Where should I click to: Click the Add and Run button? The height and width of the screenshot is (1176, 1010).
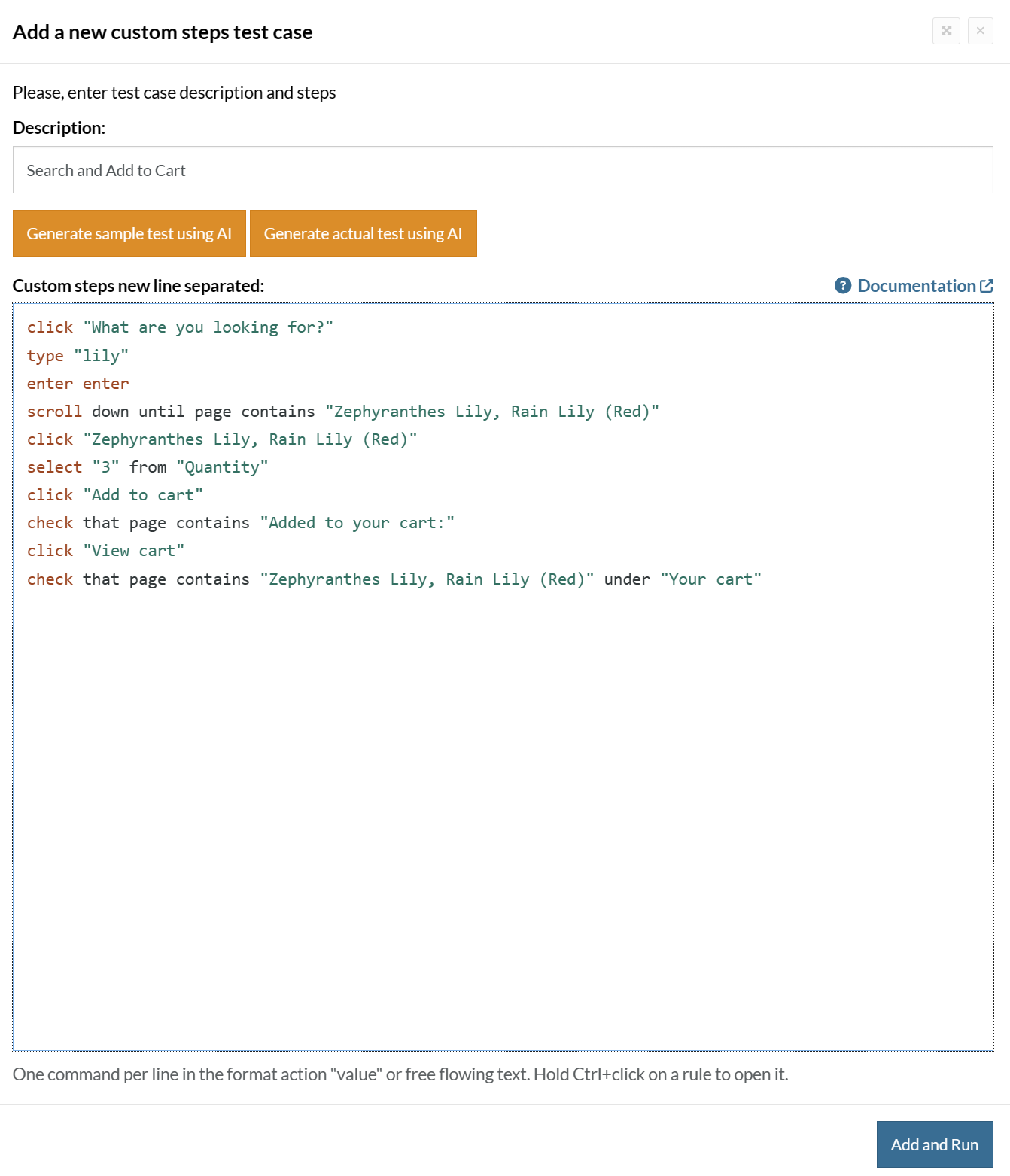click(934, 1144)
